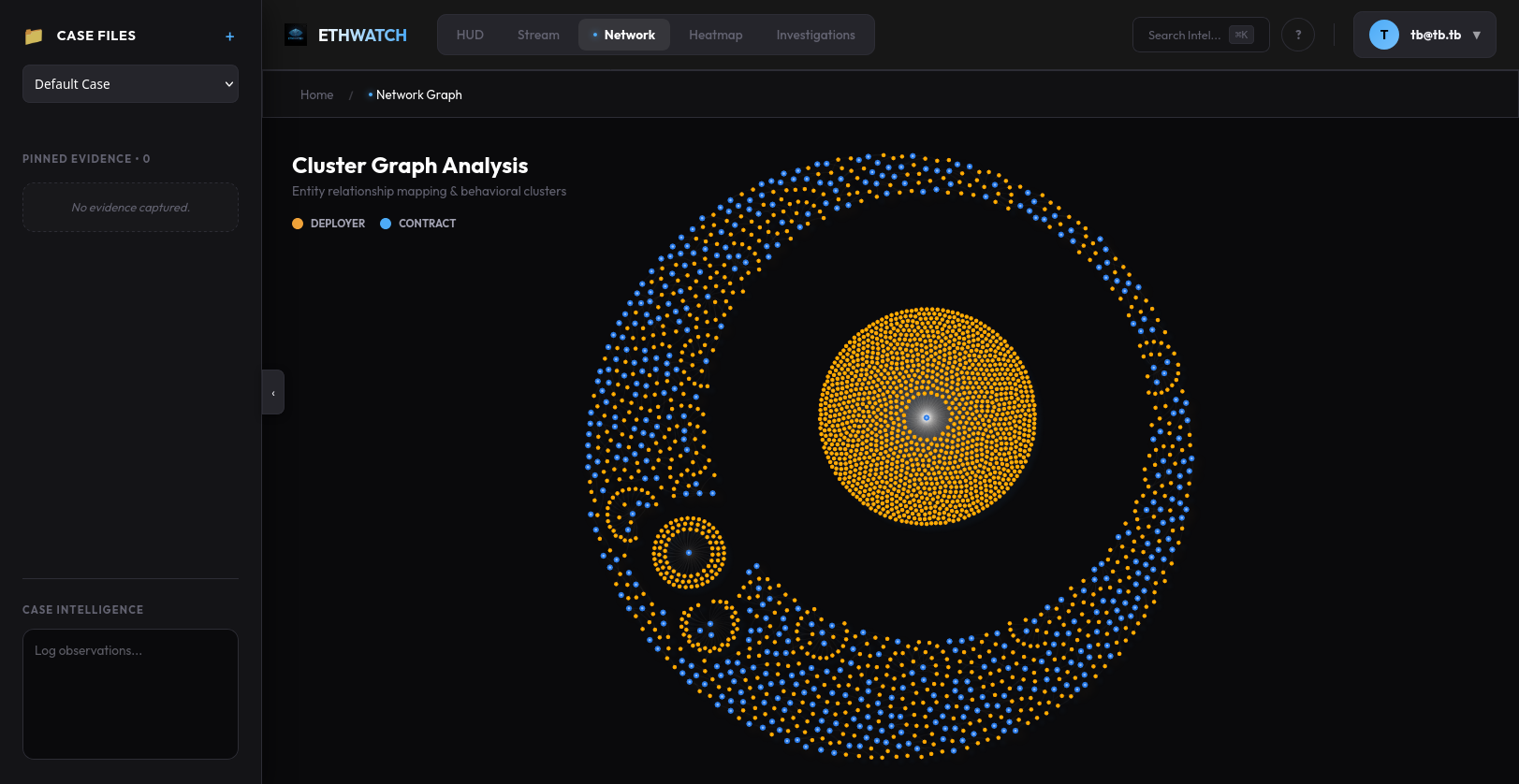Open the Default Case dropdown

[x=130, y=84]
